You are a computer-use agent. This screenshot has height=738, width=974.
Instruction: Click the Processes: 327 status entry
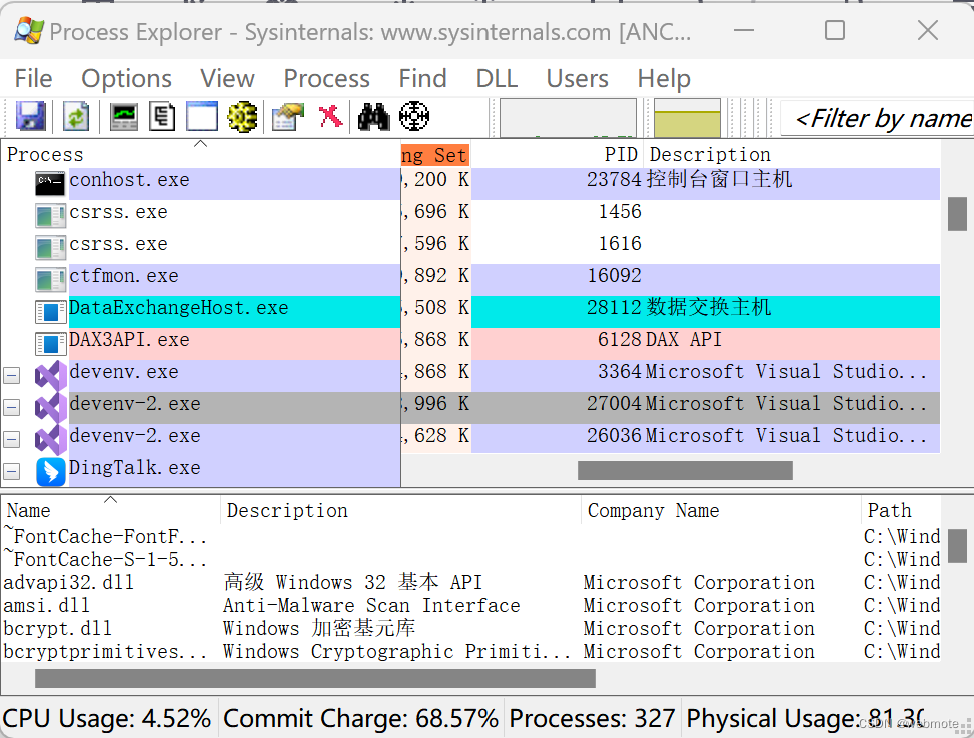[592, 719]
